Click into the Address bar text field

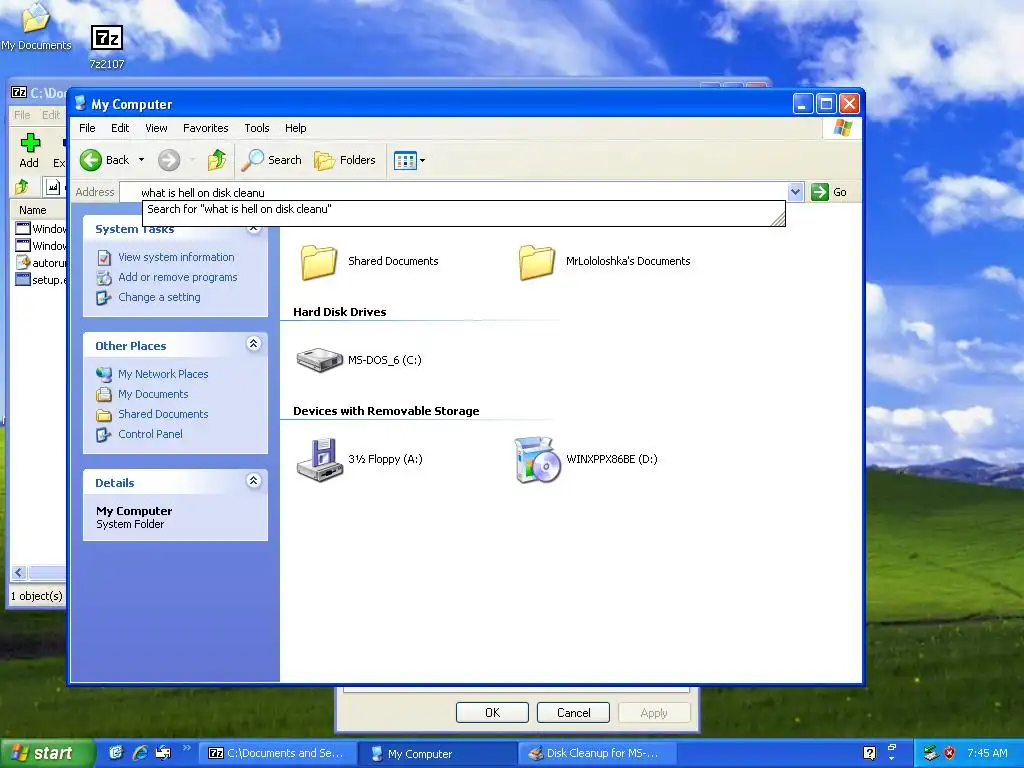454,193
